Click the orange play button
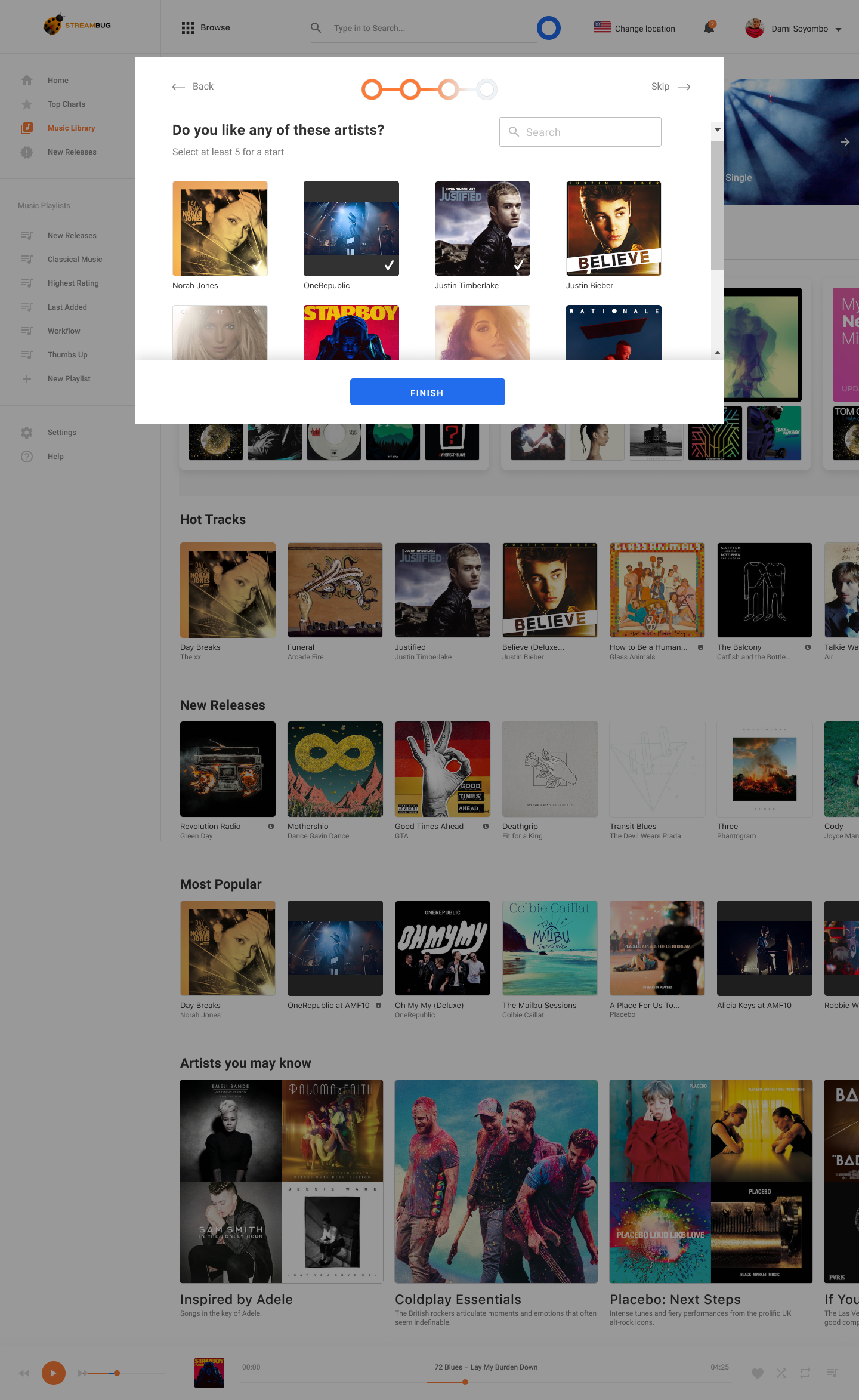Viewport: 859px width, 1400px height. coord(54,1373)
